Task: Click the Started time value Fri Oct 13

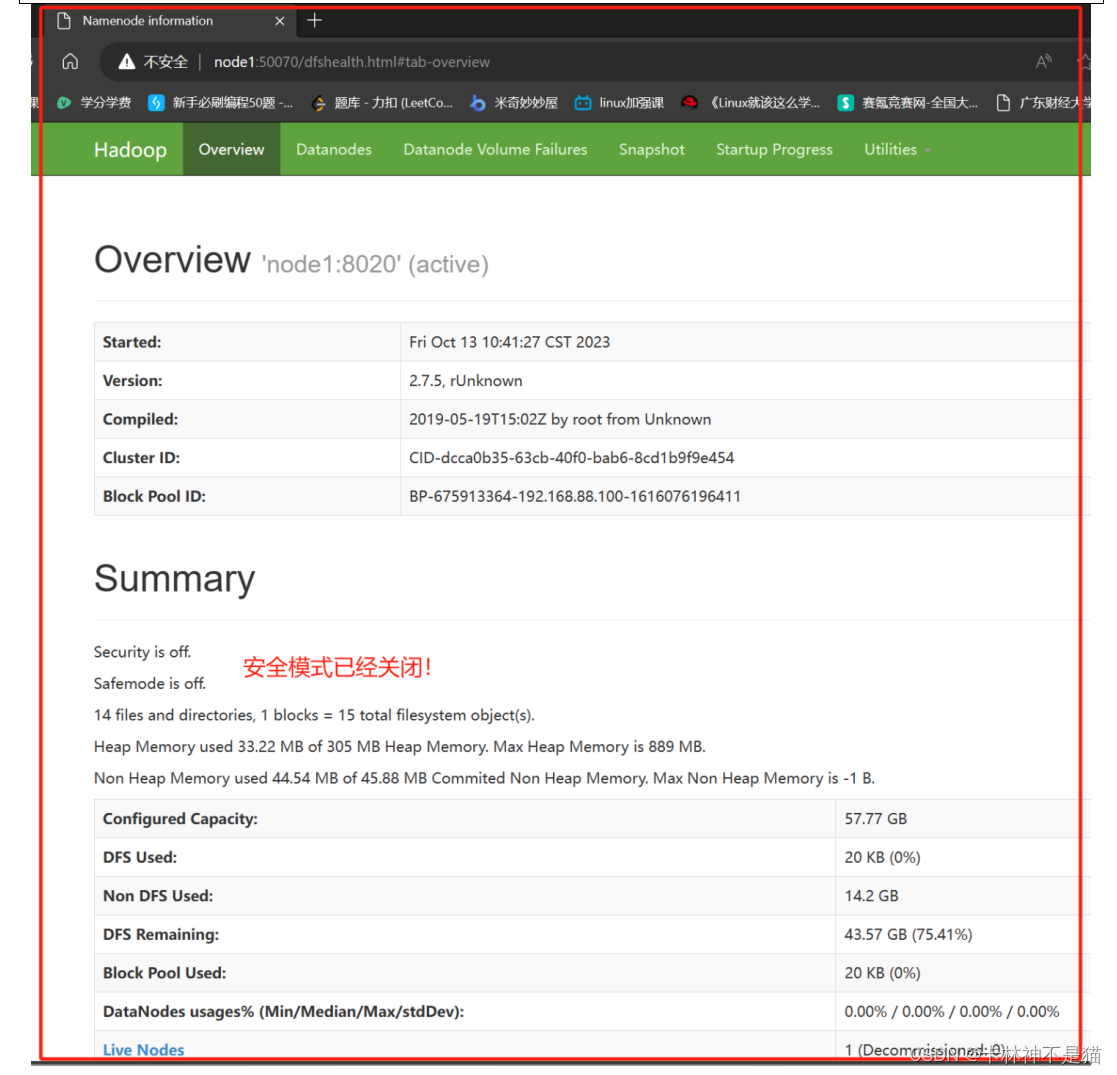Action: pyautogui.click(x=509, y=342)
